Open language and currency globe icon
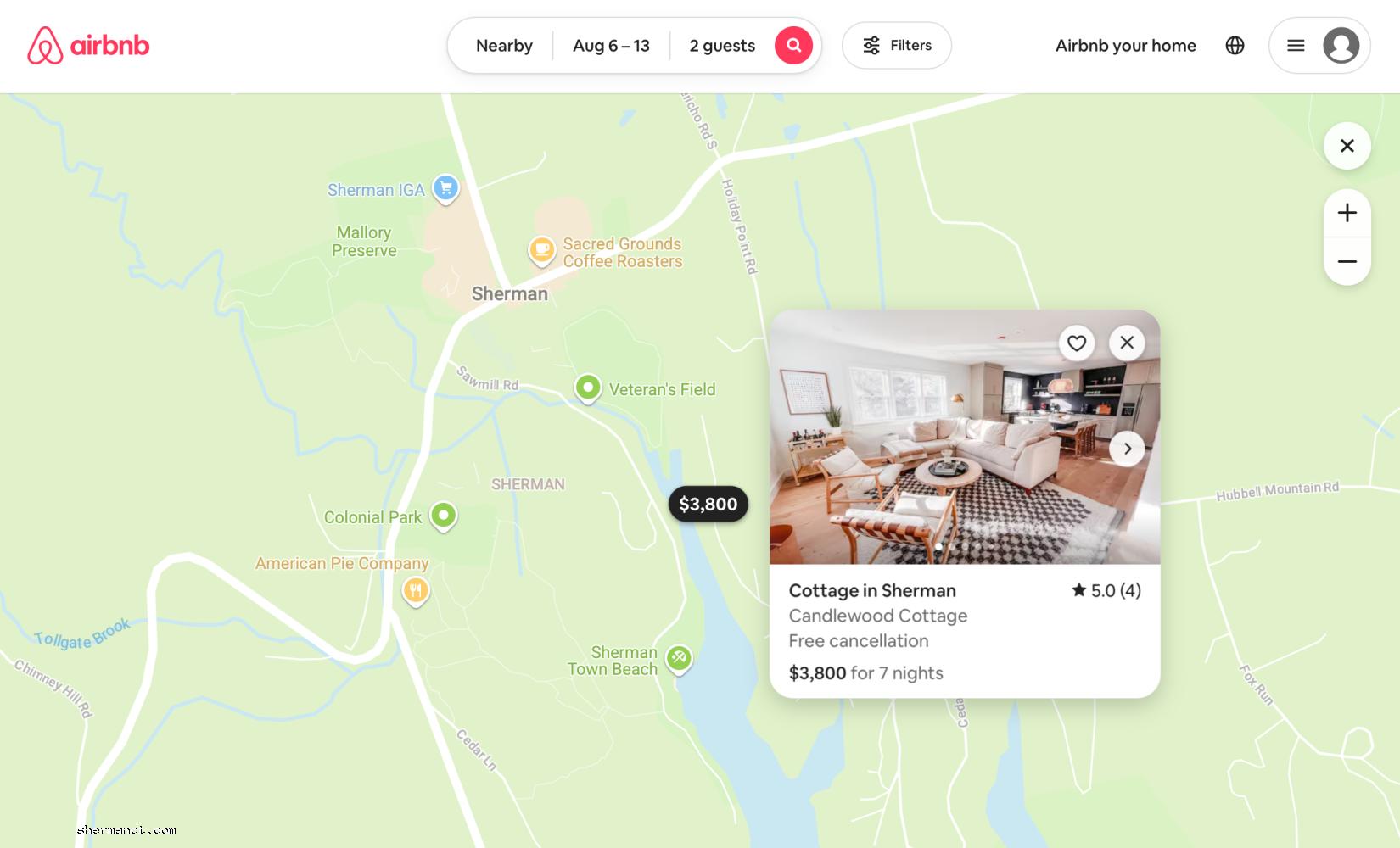Screen dimensions: 1400x848 click(1235, 46)
